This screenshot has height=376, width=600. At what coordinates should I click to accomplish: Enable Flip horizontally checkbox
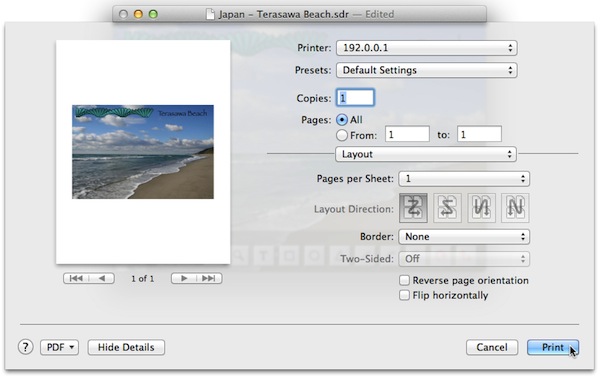[x=404, y=295]
